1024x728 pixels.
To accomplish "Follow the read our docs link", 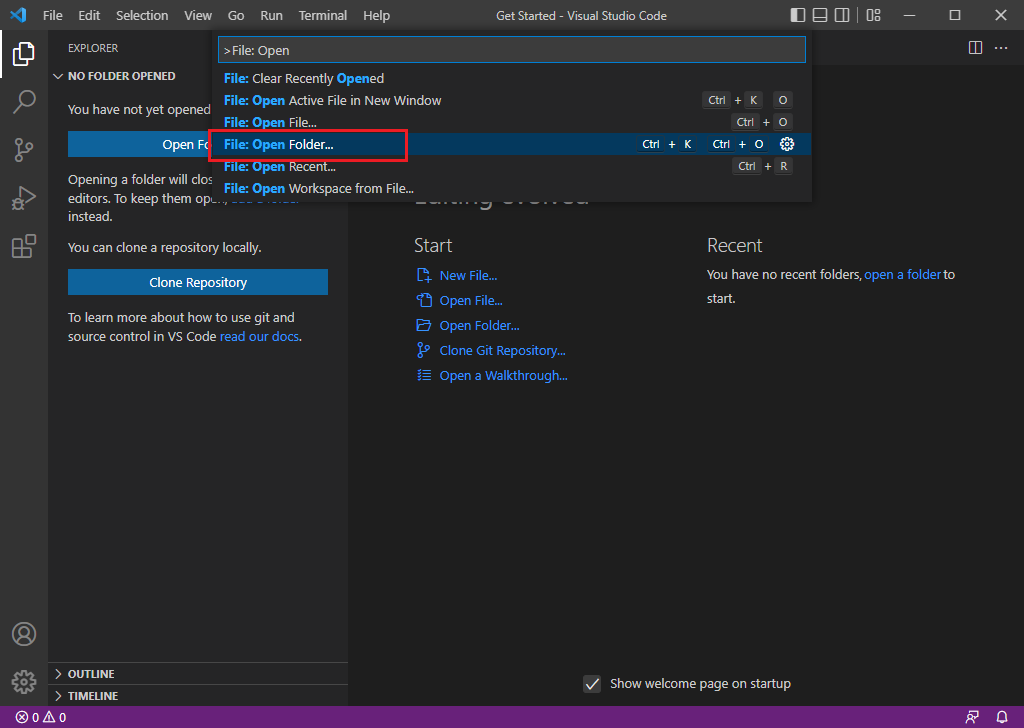I will click(259, 337).
